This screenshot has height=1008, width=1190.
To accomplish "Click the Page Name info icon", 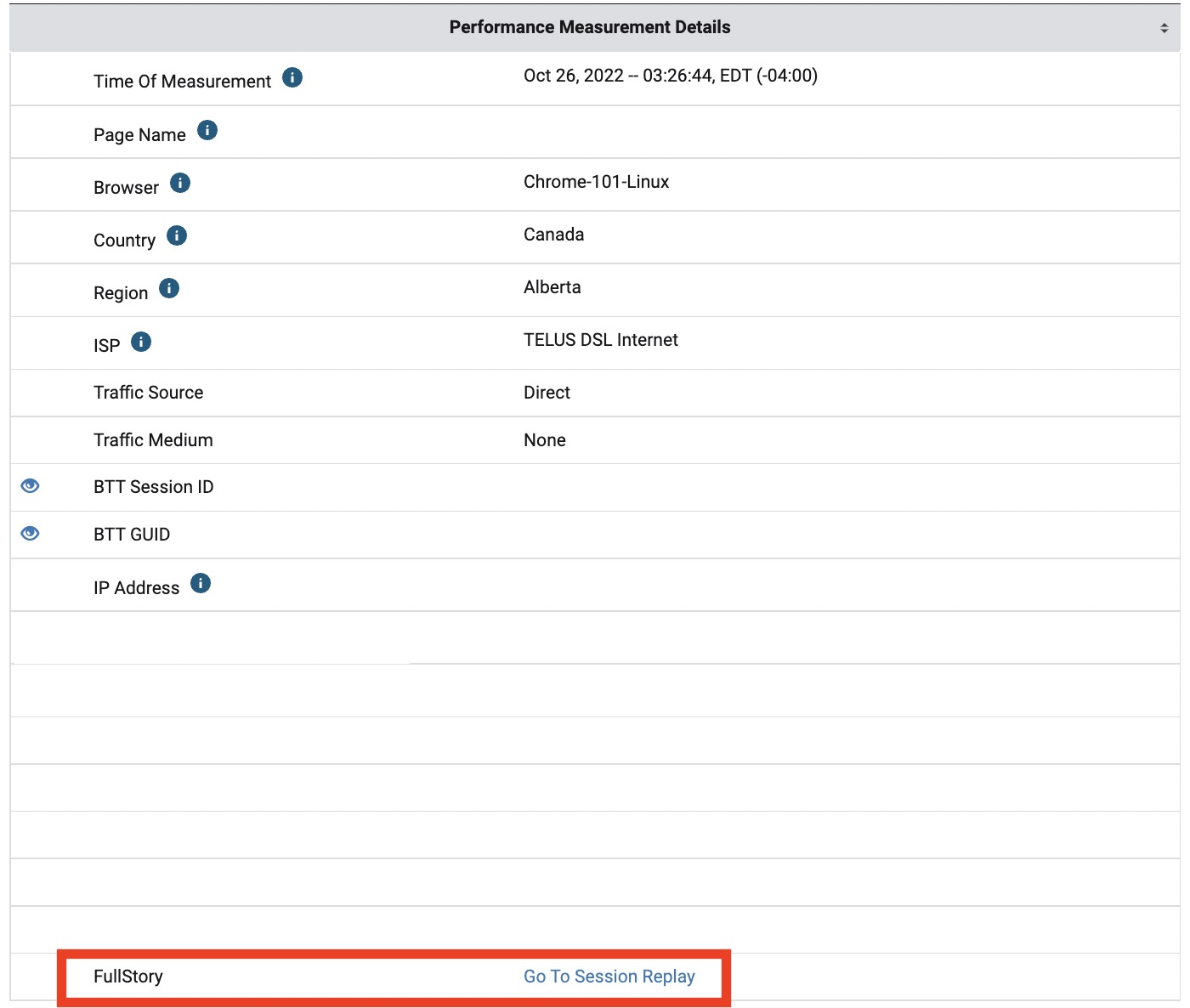I will click(x=207, y=130).
